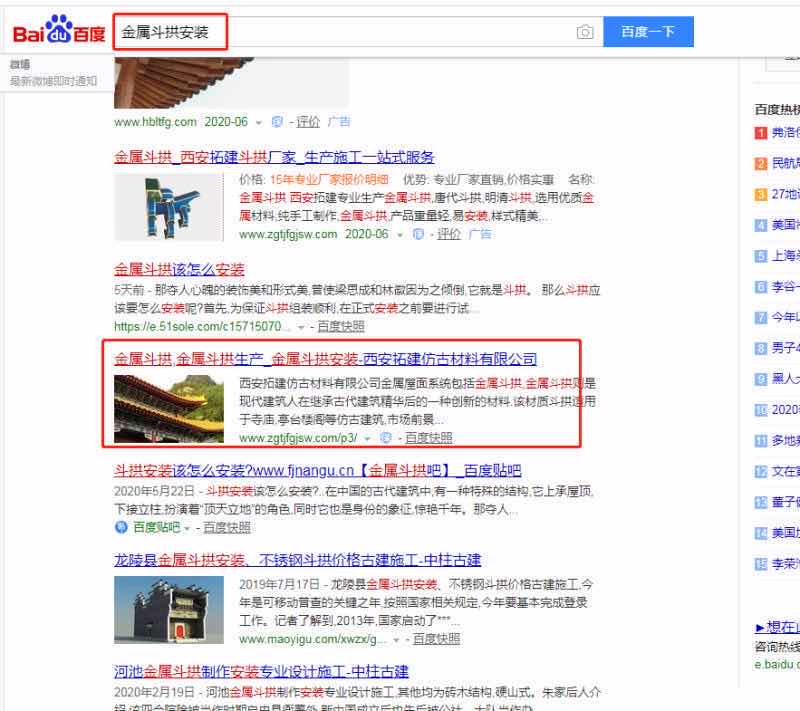
Task: Click the badge icon after www.zgtjfgjsw.com 2020-06
Action: (418, 234)
